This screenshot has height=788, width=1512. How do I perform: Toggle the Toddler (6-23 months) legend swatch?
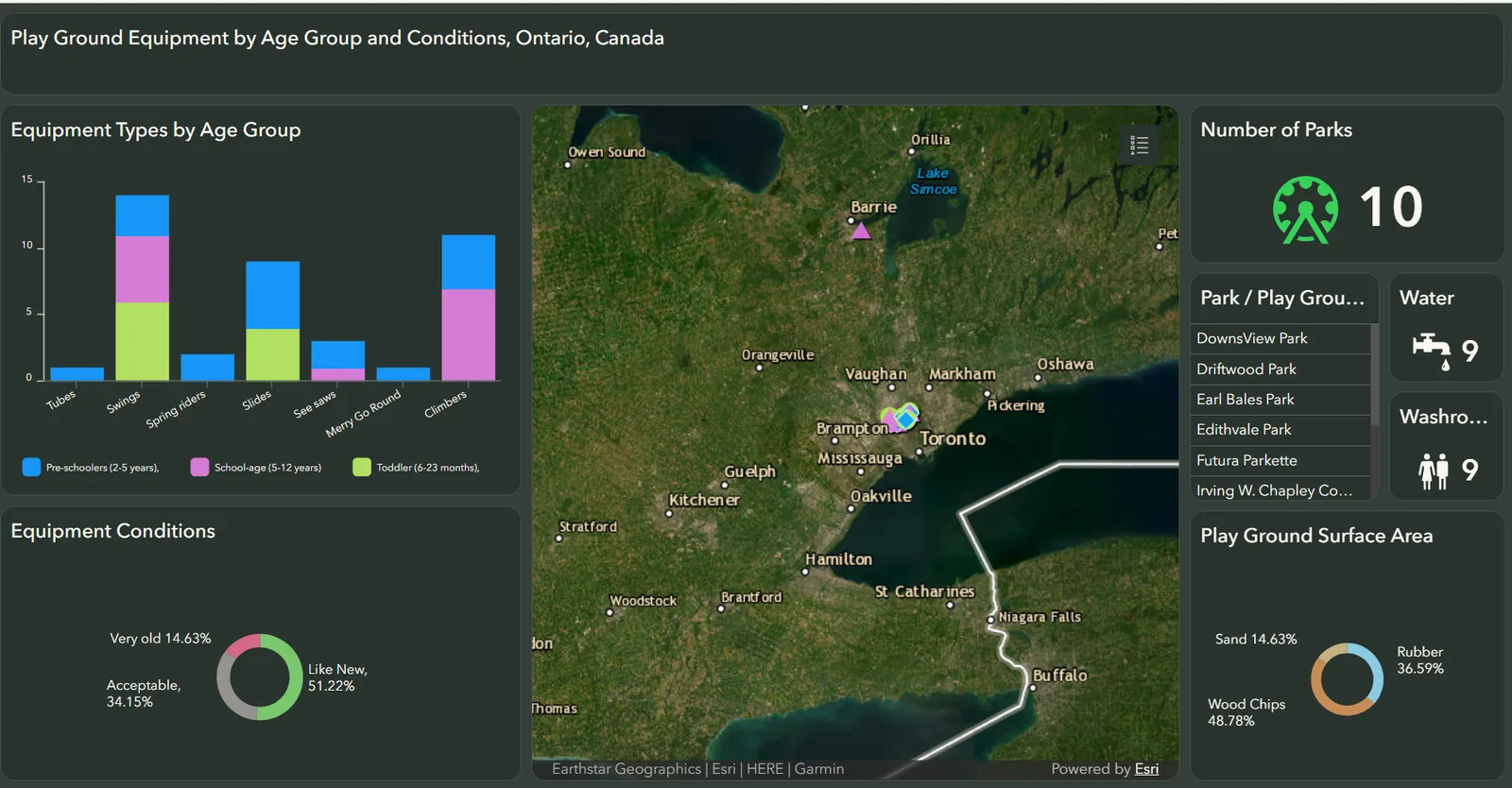coord(362,467)
